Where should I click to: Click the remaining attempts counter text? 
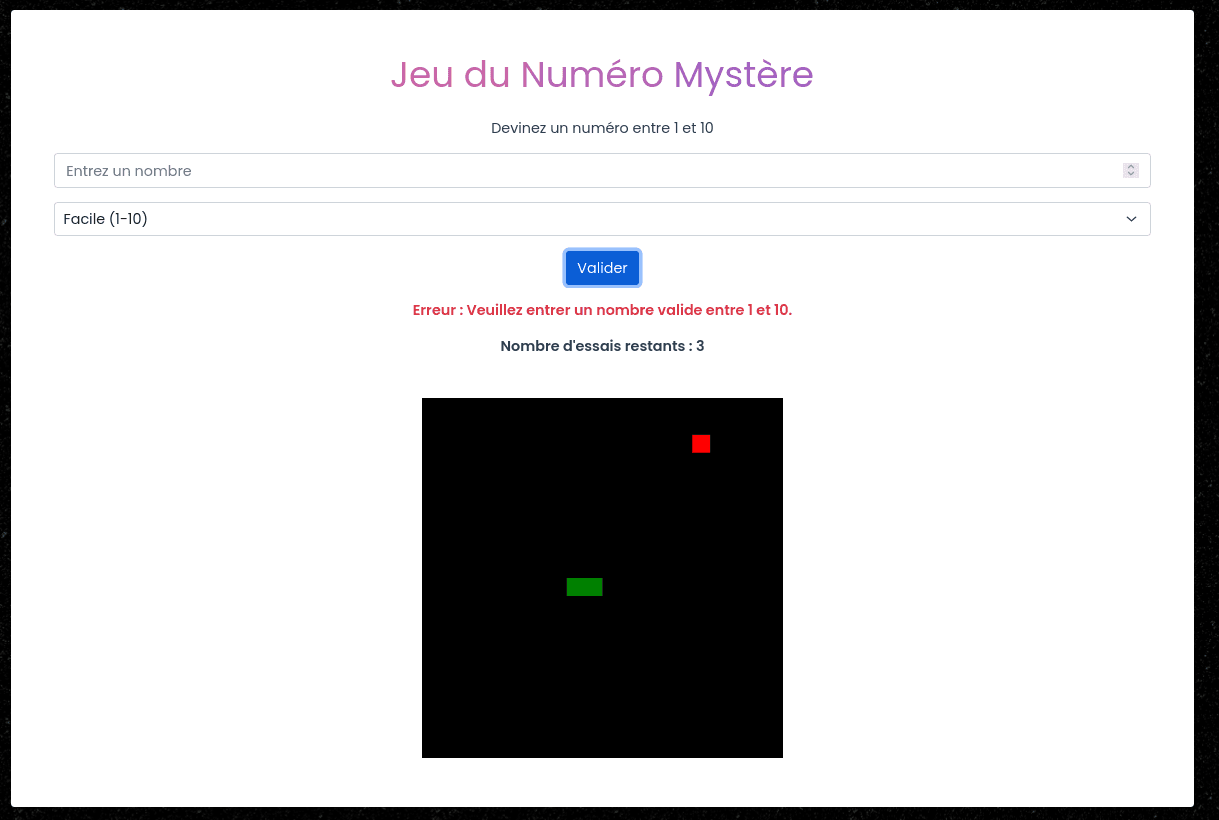pos(602,346)
